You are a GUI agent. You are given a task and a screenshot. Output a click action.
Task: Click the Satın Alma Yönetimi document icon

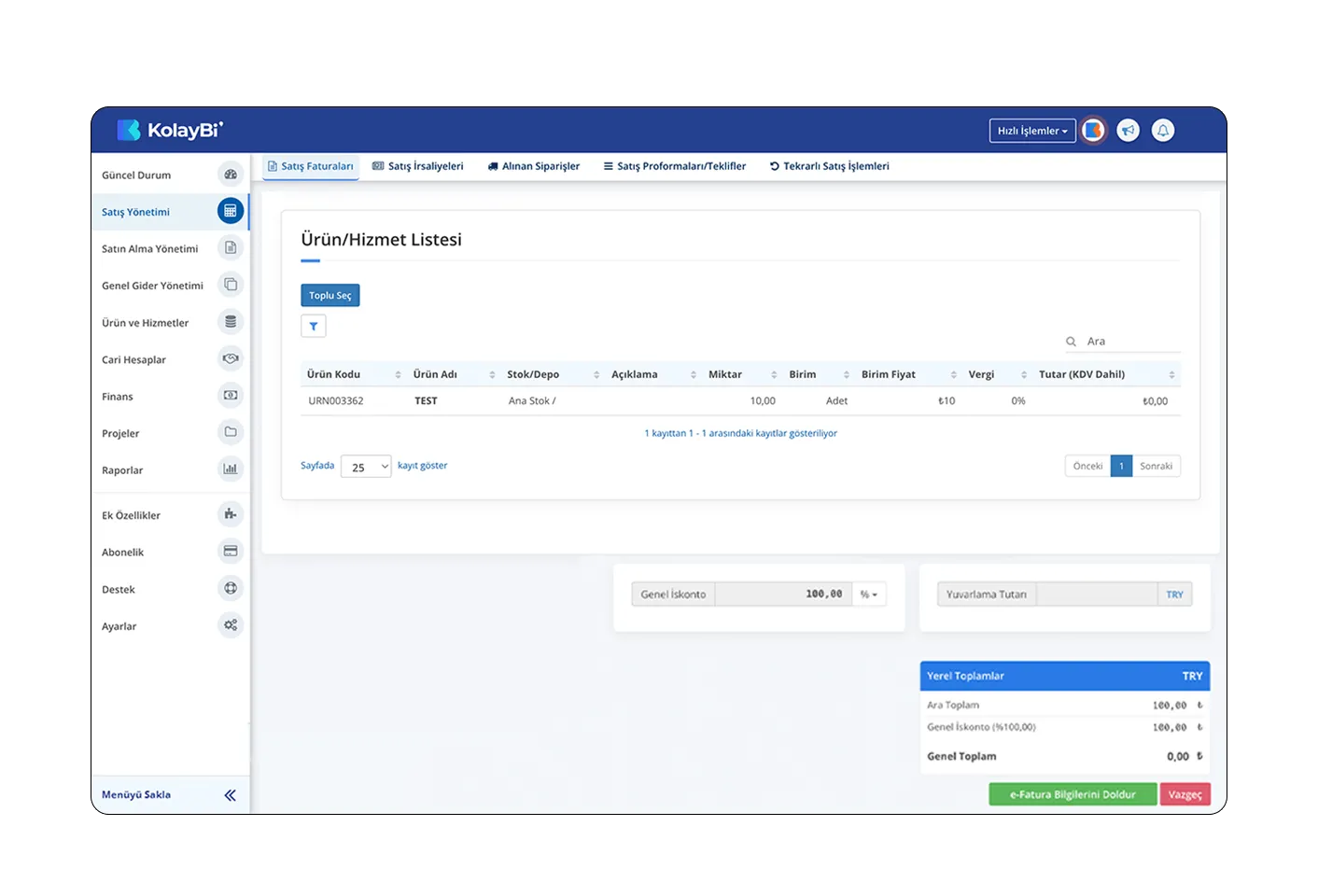coord(231,248)
